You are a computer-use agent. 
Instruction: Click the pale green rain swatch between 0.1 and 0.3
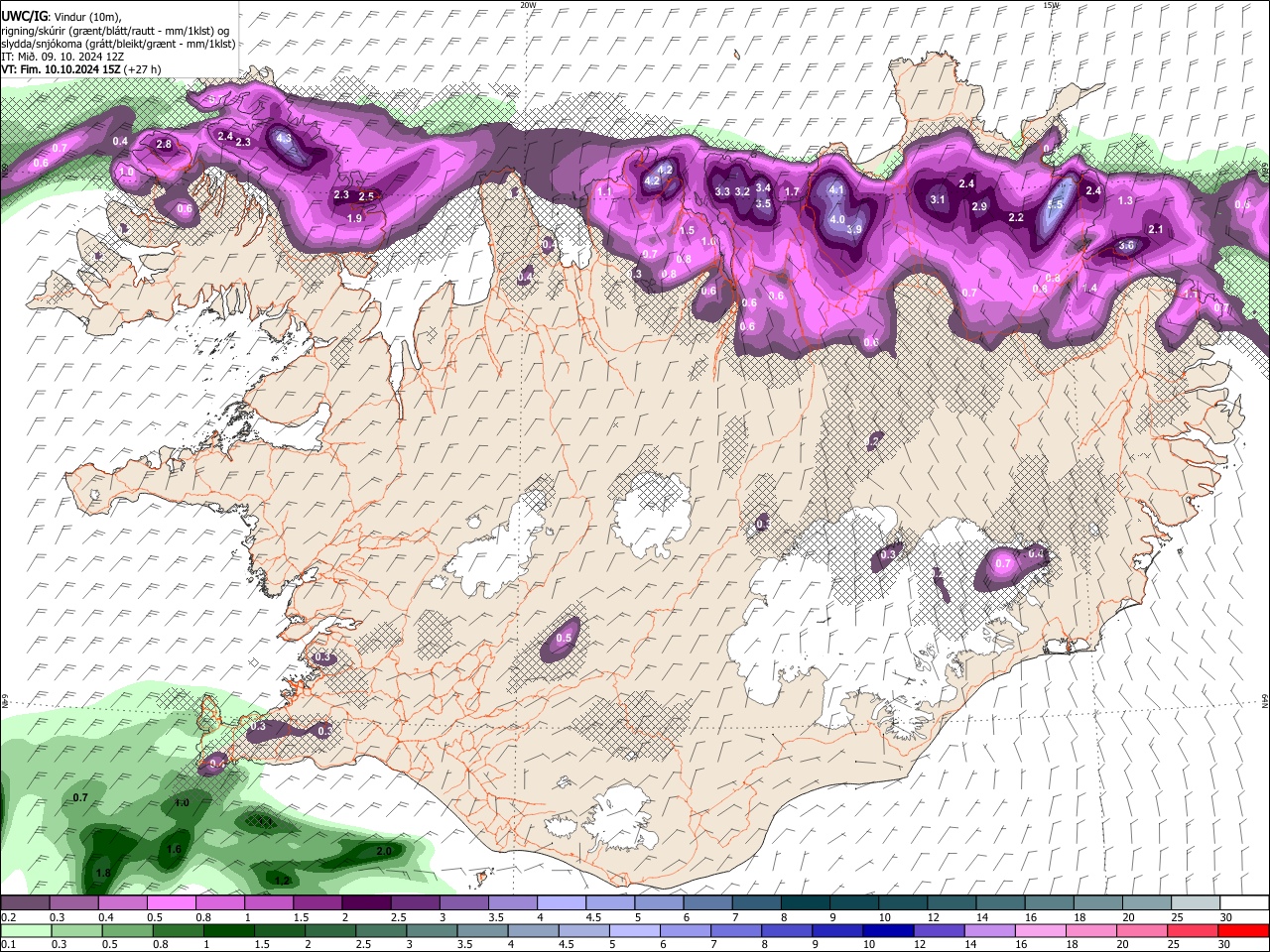(26, 930)
